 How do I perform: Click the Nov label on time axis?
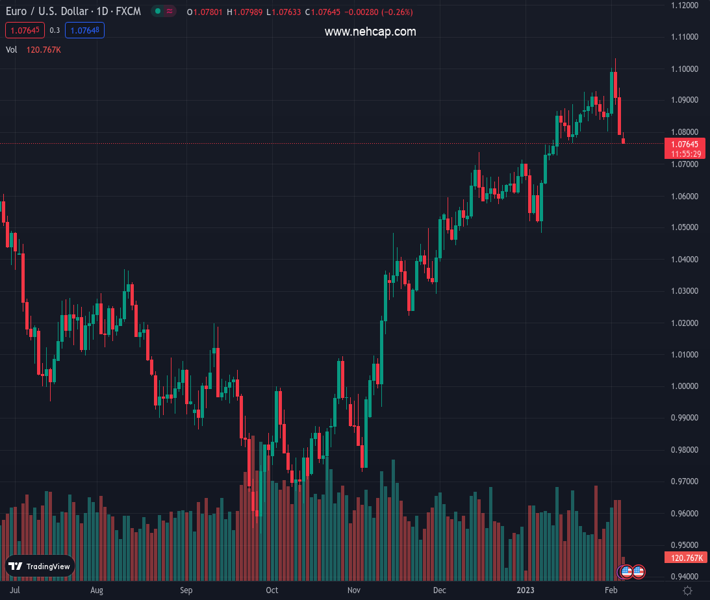coord(354,591)
